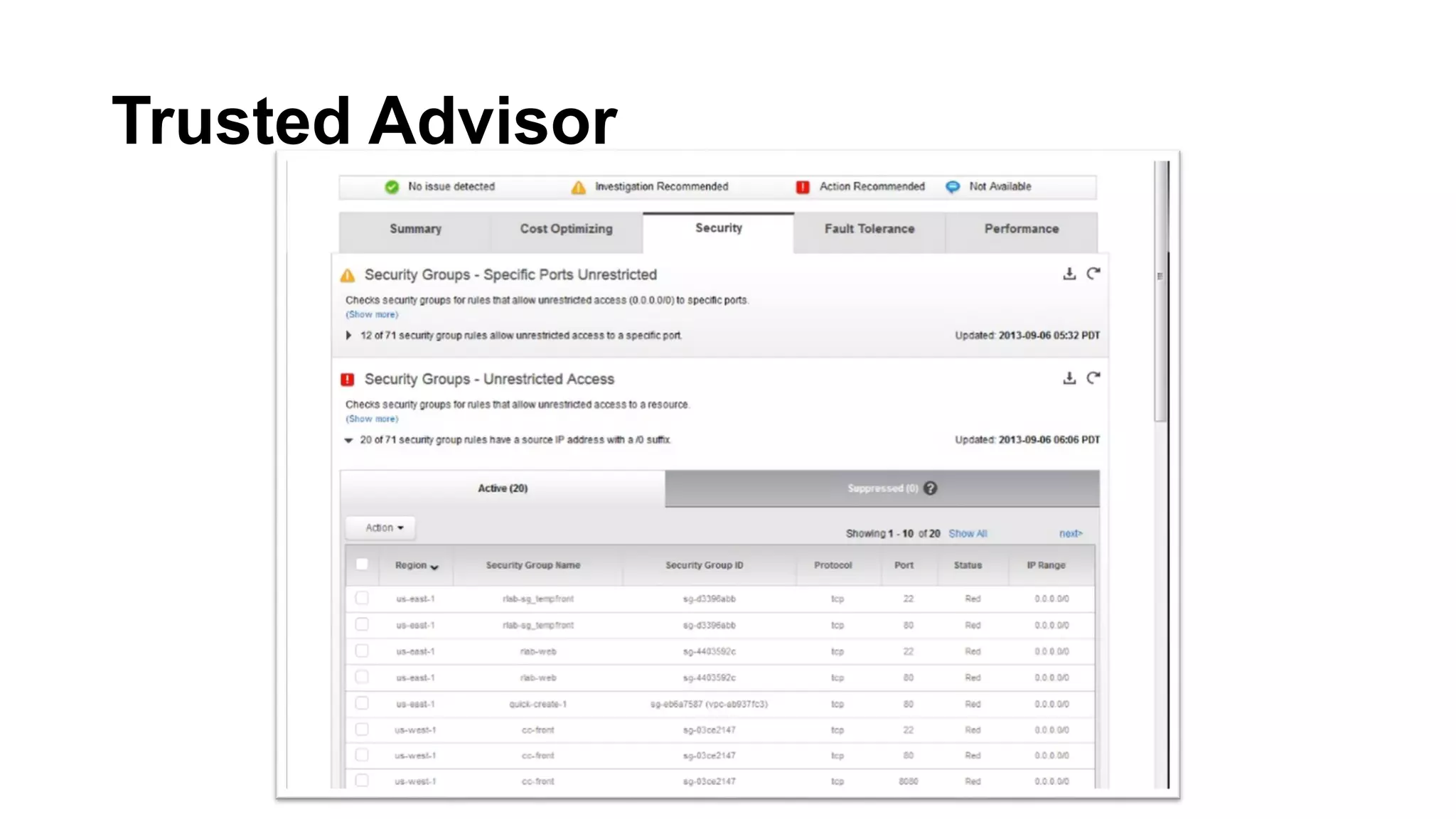
Task: Download the Specific Ports Unrestricted report
Action: point(1069,274)
